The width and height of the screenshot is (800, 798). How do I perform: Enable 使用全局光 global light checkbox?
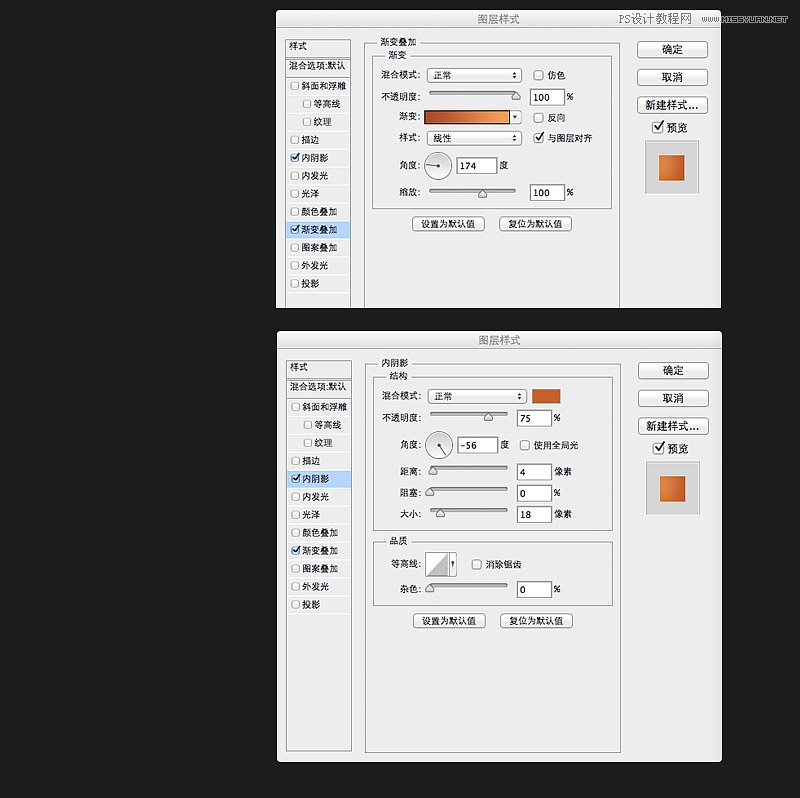tap(525, 445)
